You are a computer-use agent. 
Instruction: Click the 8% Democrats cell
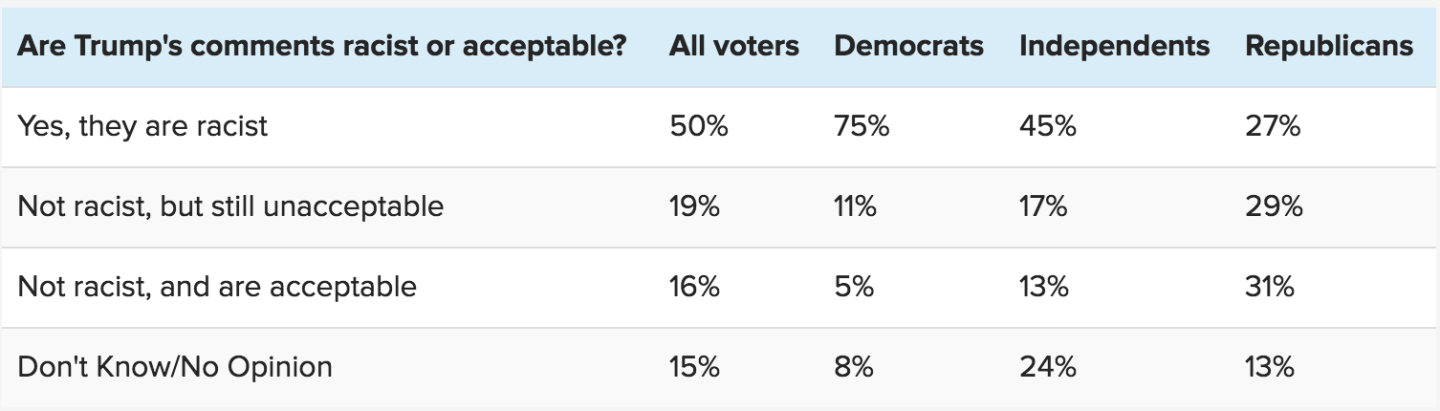tap(853, 367)
